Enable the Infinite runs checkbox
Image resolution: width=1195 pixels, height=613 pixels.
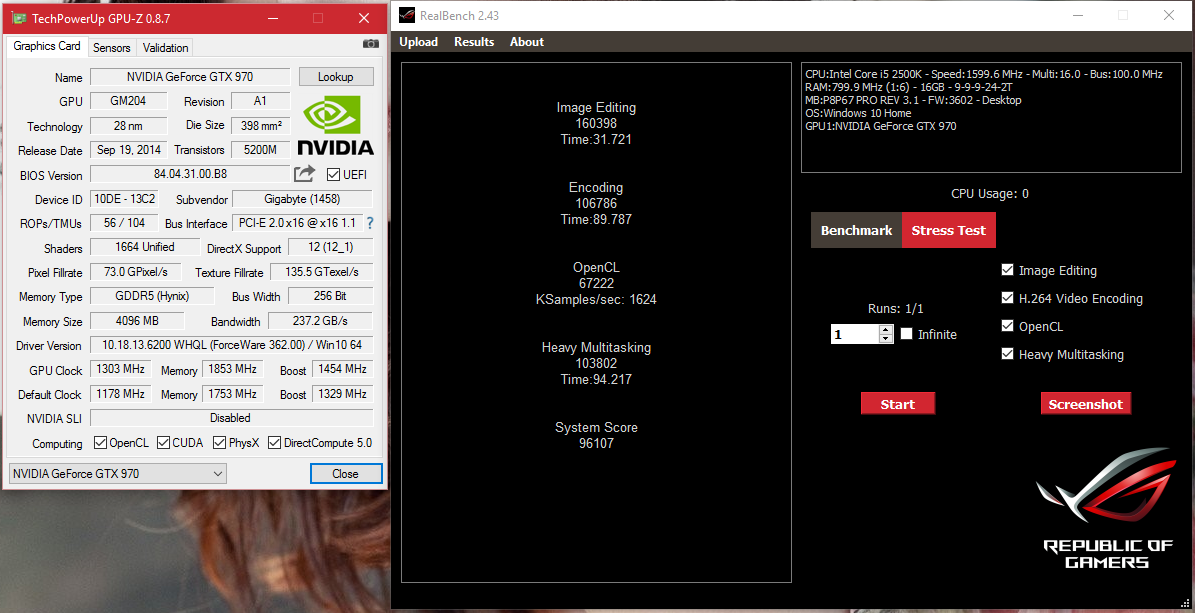point(906,334)
